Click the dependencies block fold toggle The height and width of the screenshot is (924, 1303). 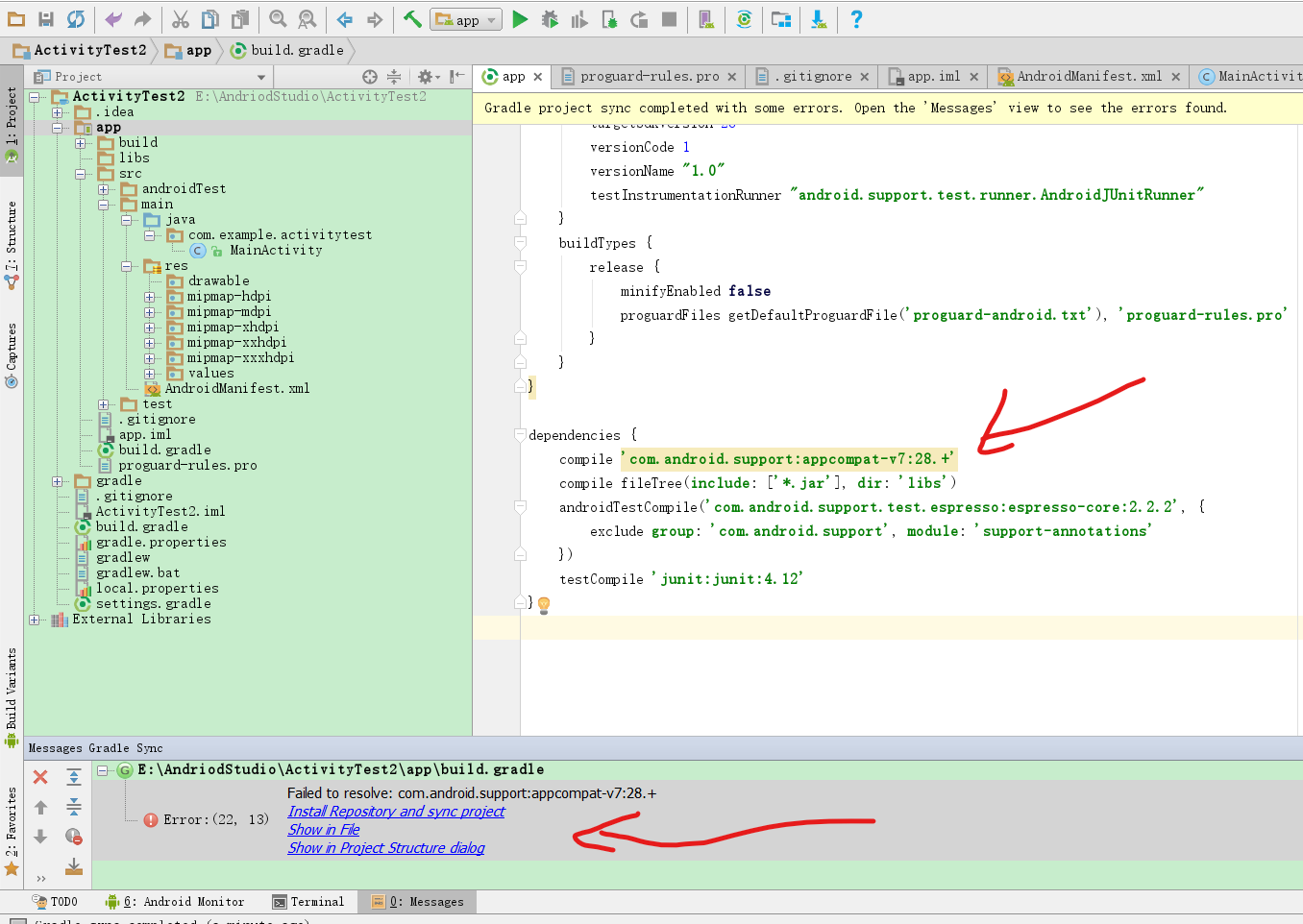point(520,435)
